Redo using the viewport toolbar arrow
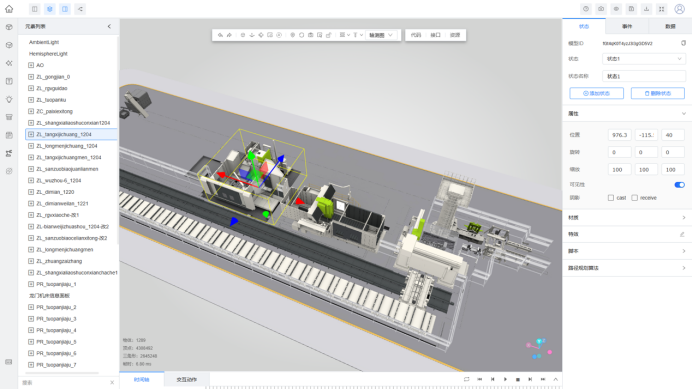Image resolution: width=693 pixels, height=390 pixels. click(229, 35)
